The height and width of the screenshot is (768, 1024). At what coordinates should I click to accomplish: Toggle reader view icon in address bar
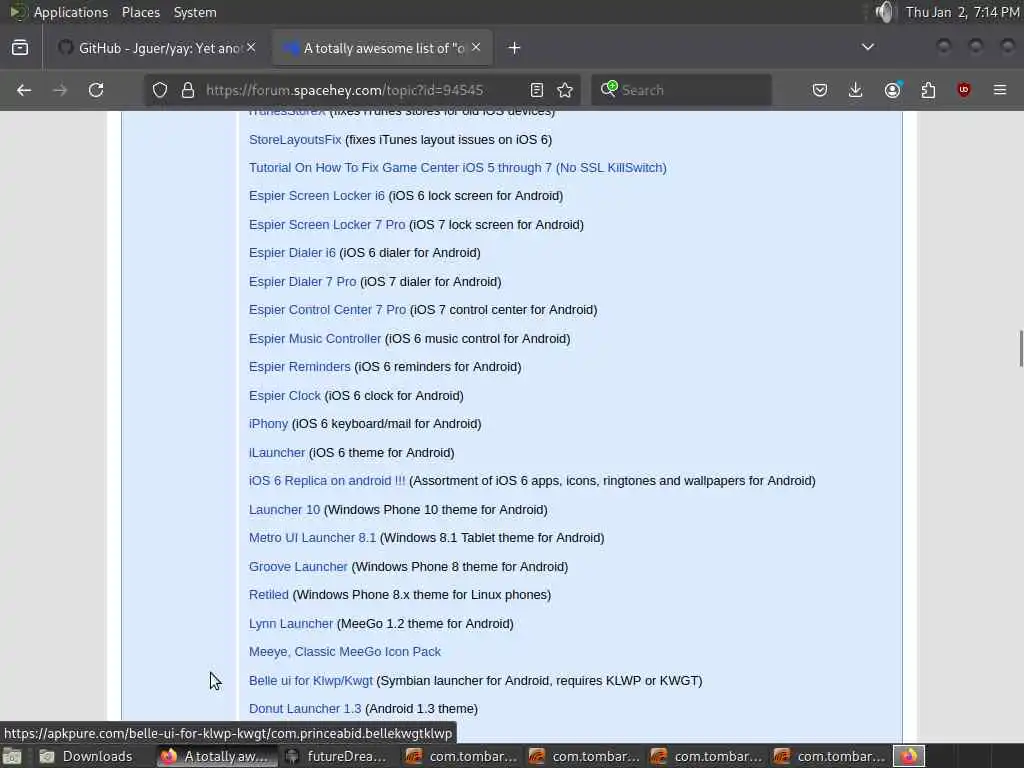[x=536, y=90]
